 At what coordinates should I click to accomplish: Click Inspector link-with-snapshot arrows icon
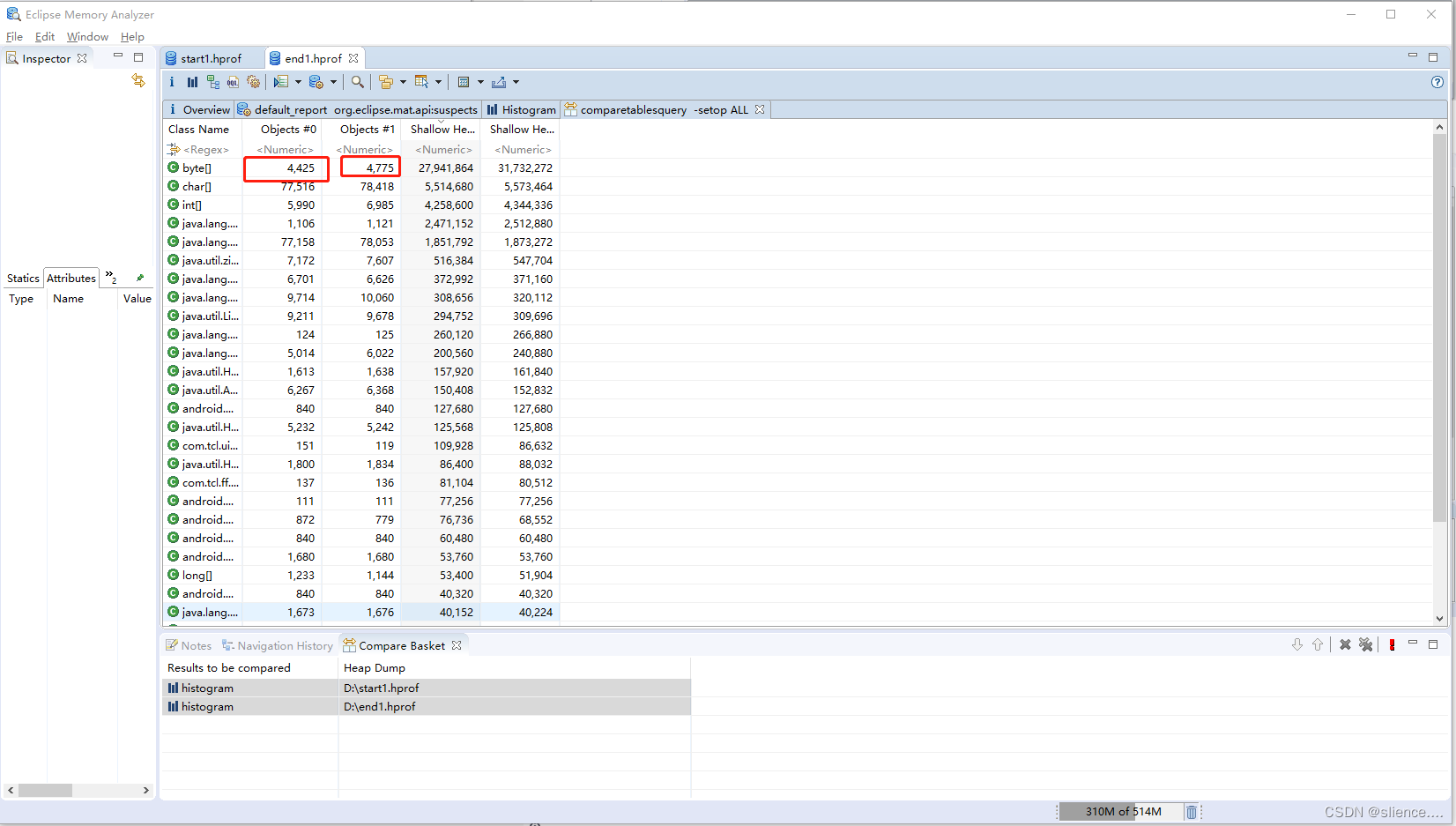[x=138, y=80]
